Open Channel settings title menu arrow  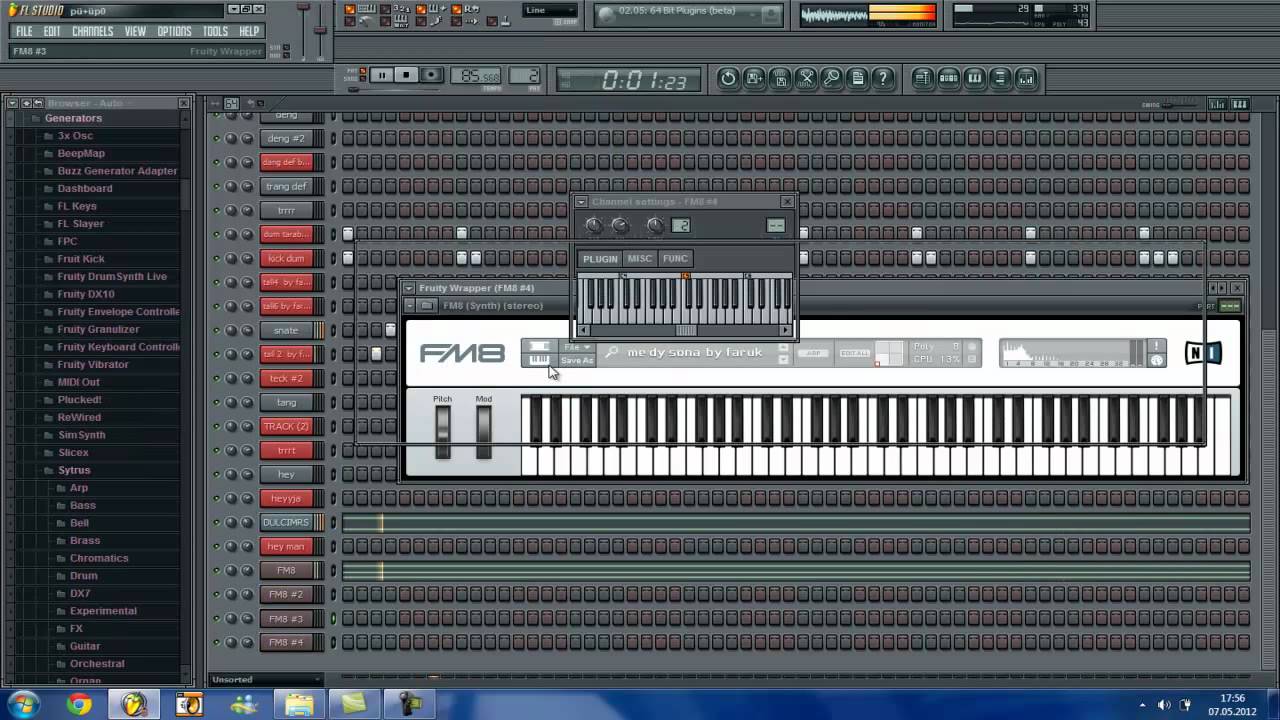(581, 202)
